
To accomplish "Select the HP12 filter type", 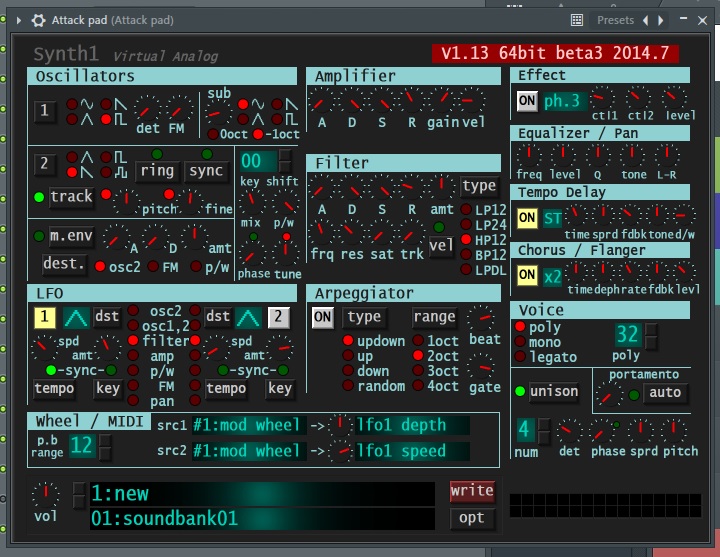I will (466, 239).
